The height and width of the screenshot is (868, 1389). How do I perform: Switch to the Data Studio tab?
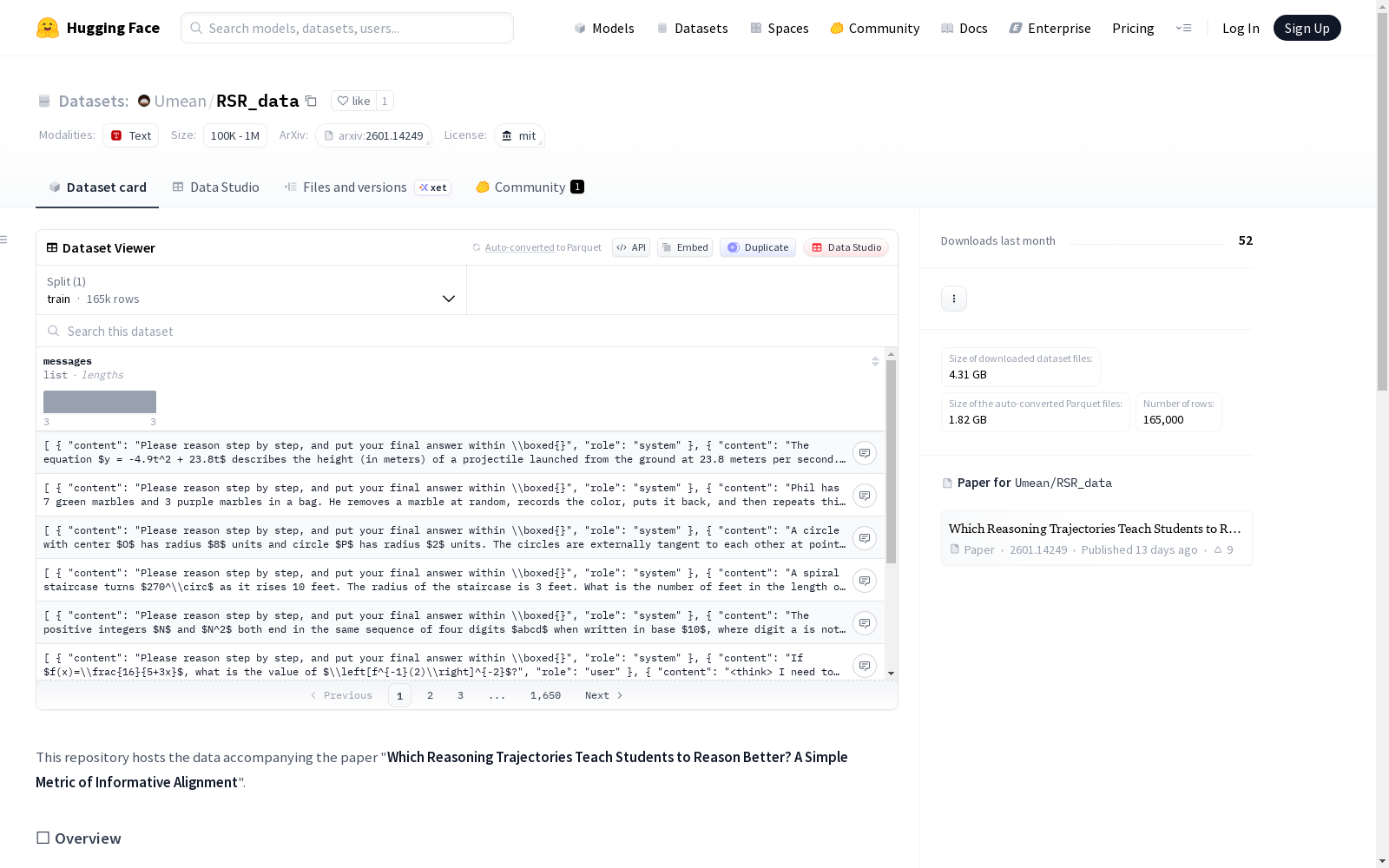pos(216,187)
